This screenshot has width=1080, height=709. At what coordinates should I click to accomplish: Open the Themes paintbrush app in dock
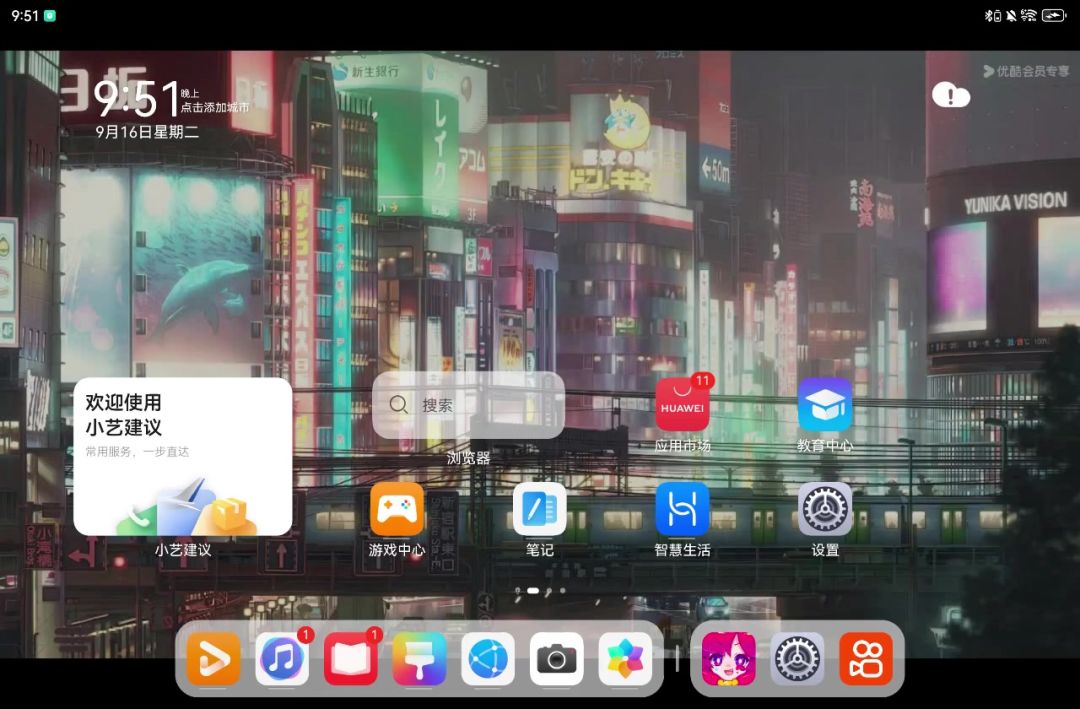pyautogui.click(x=419, y=659)
